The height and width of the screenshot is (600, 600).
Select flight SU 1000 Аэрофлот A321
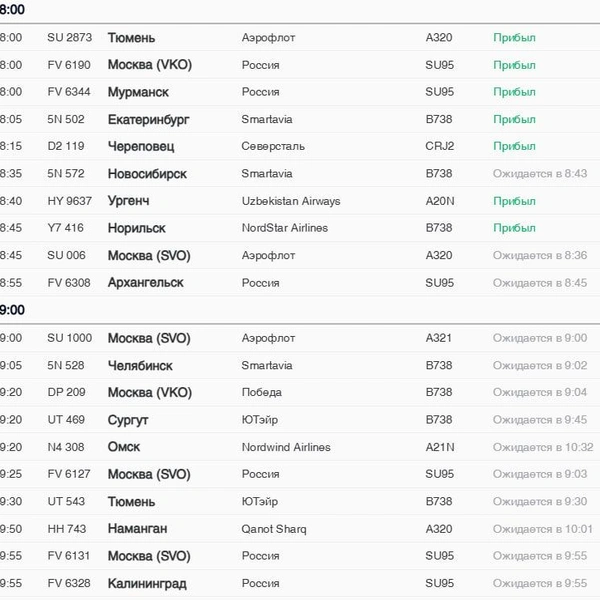coord(300,338)
